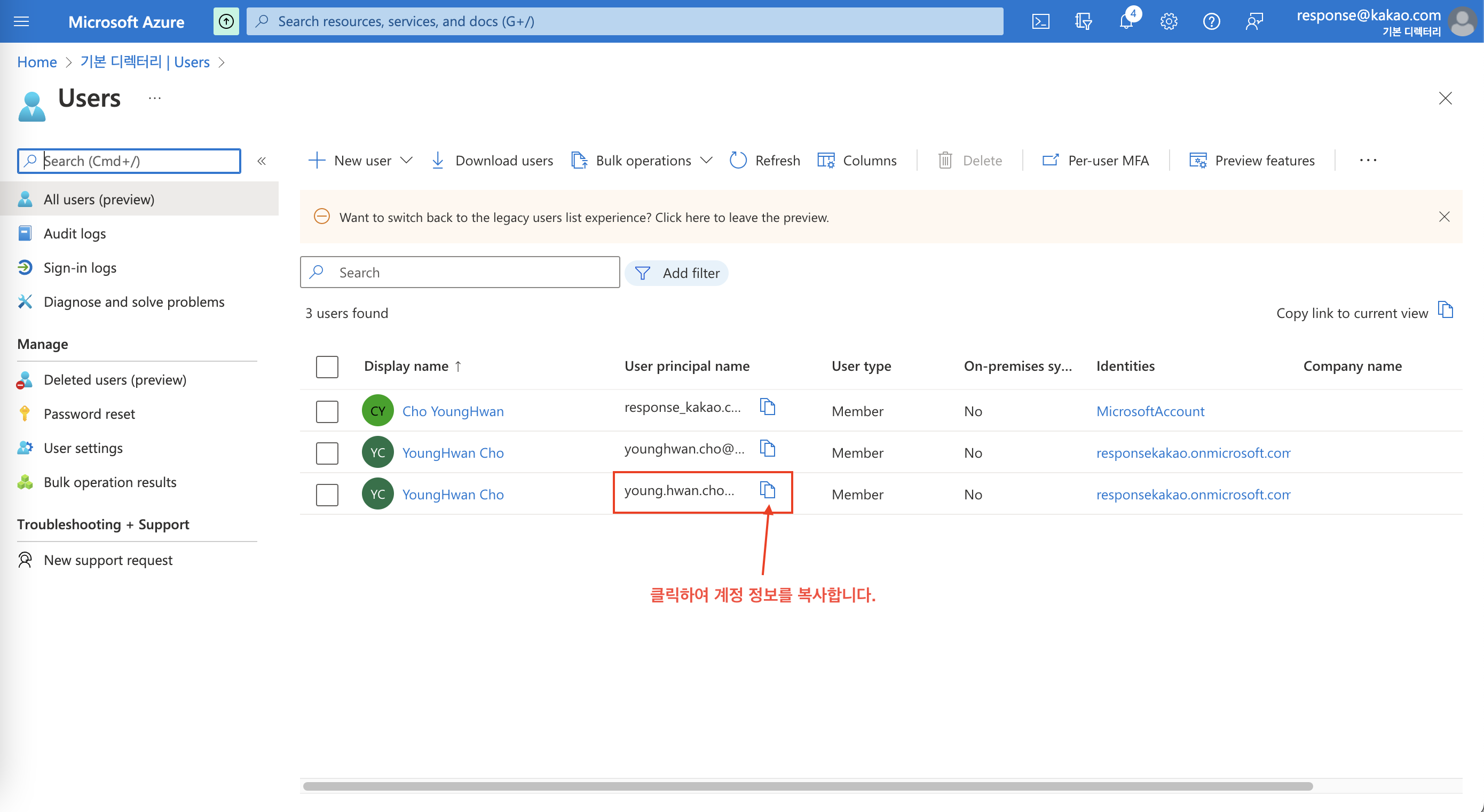Click the upgrade arrow icon beside Microsoft Azure
This screenshot has width=1484, height=812.
click(226, 21)
